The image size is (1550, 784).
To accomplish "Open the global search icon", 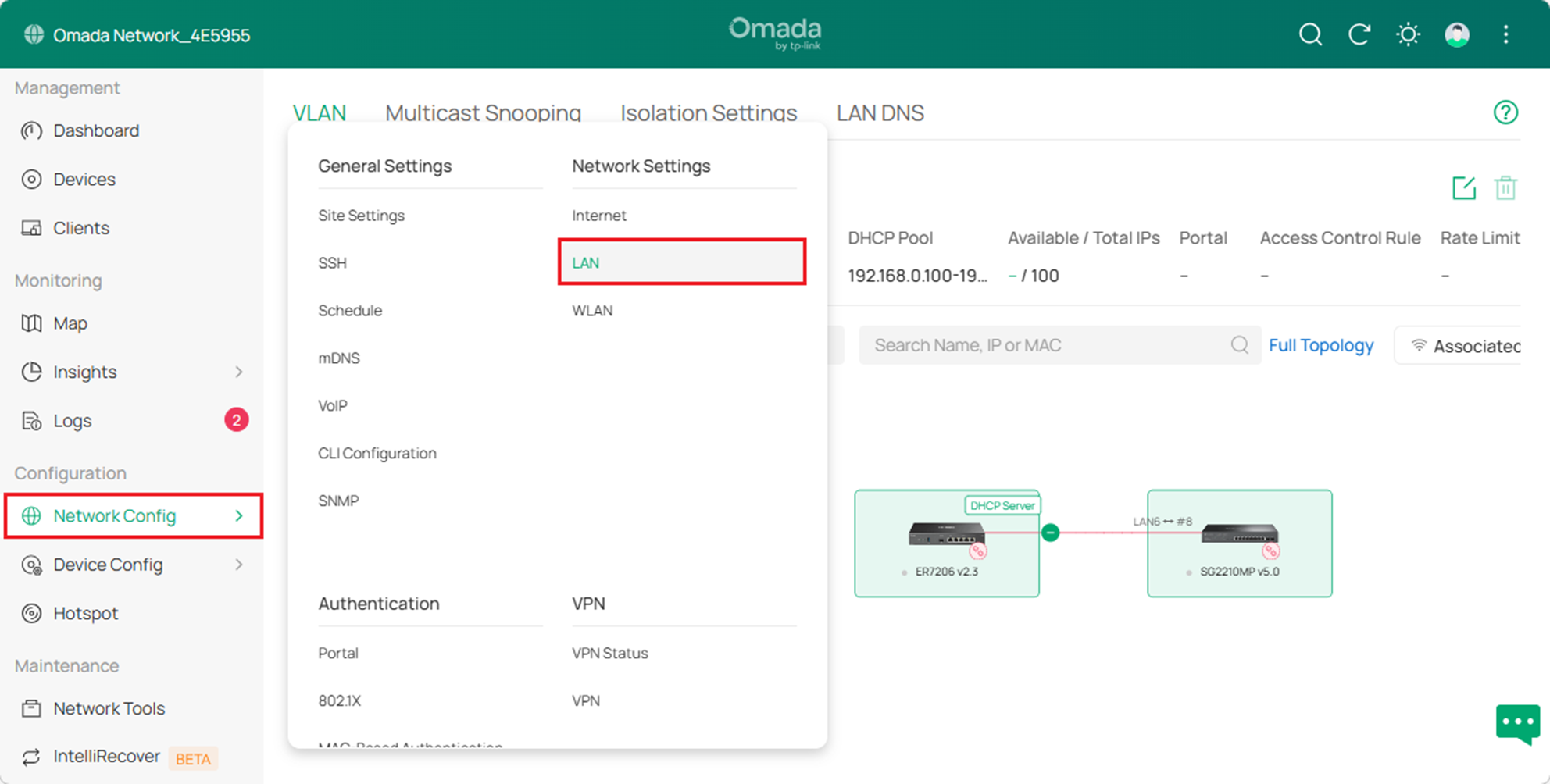I will pyautogui.click(x=1310, y=34).
